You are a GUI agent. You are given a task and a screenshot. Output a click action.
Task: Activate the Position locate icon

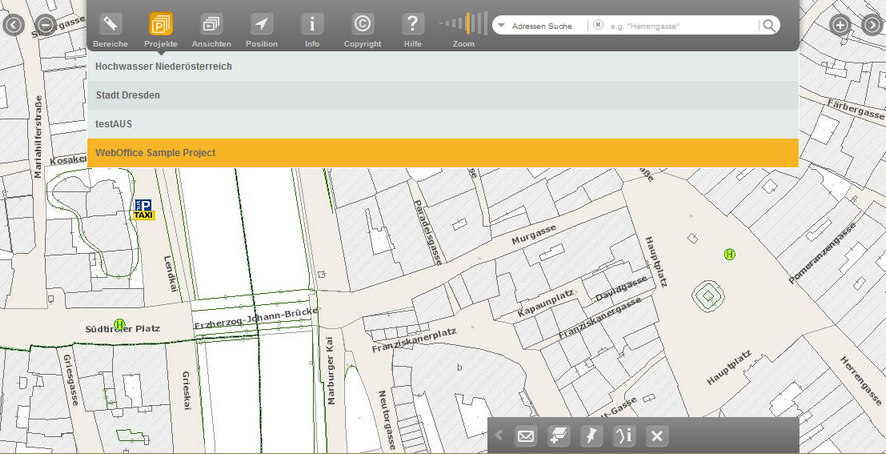click(x=261, y=24)
